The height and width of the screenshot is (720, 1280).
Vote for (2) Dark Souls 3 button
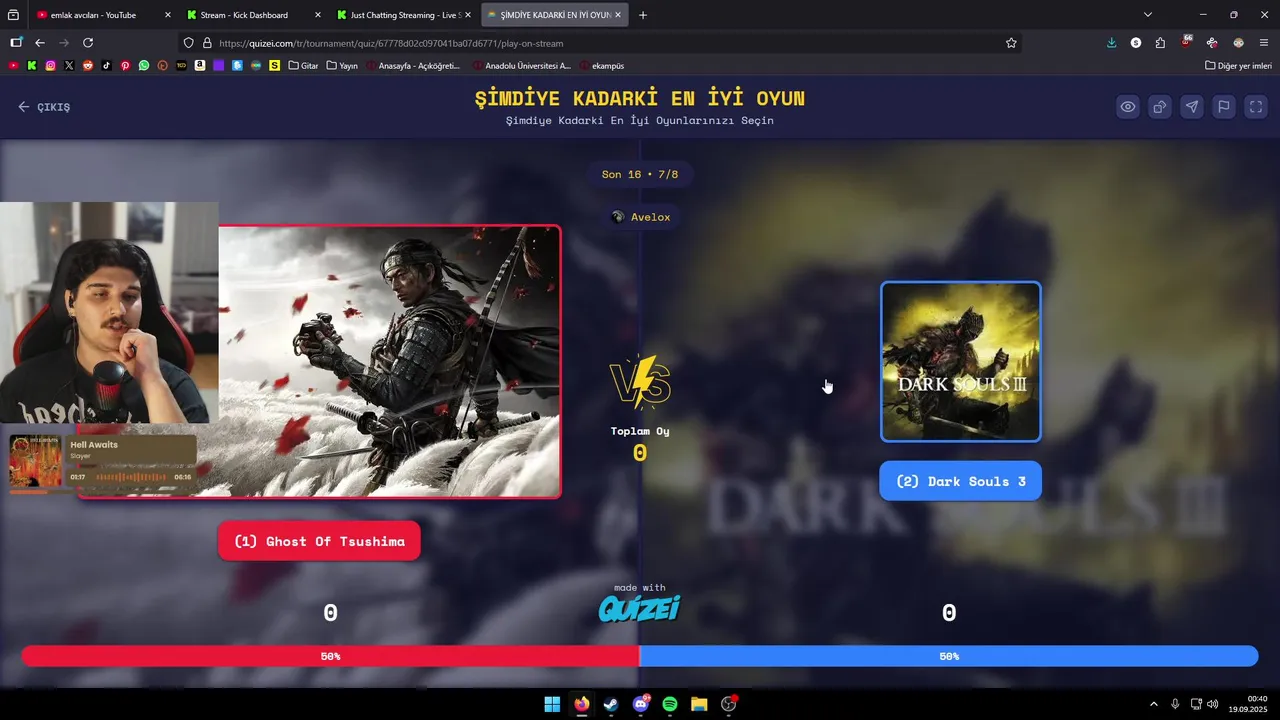point(960,481)
